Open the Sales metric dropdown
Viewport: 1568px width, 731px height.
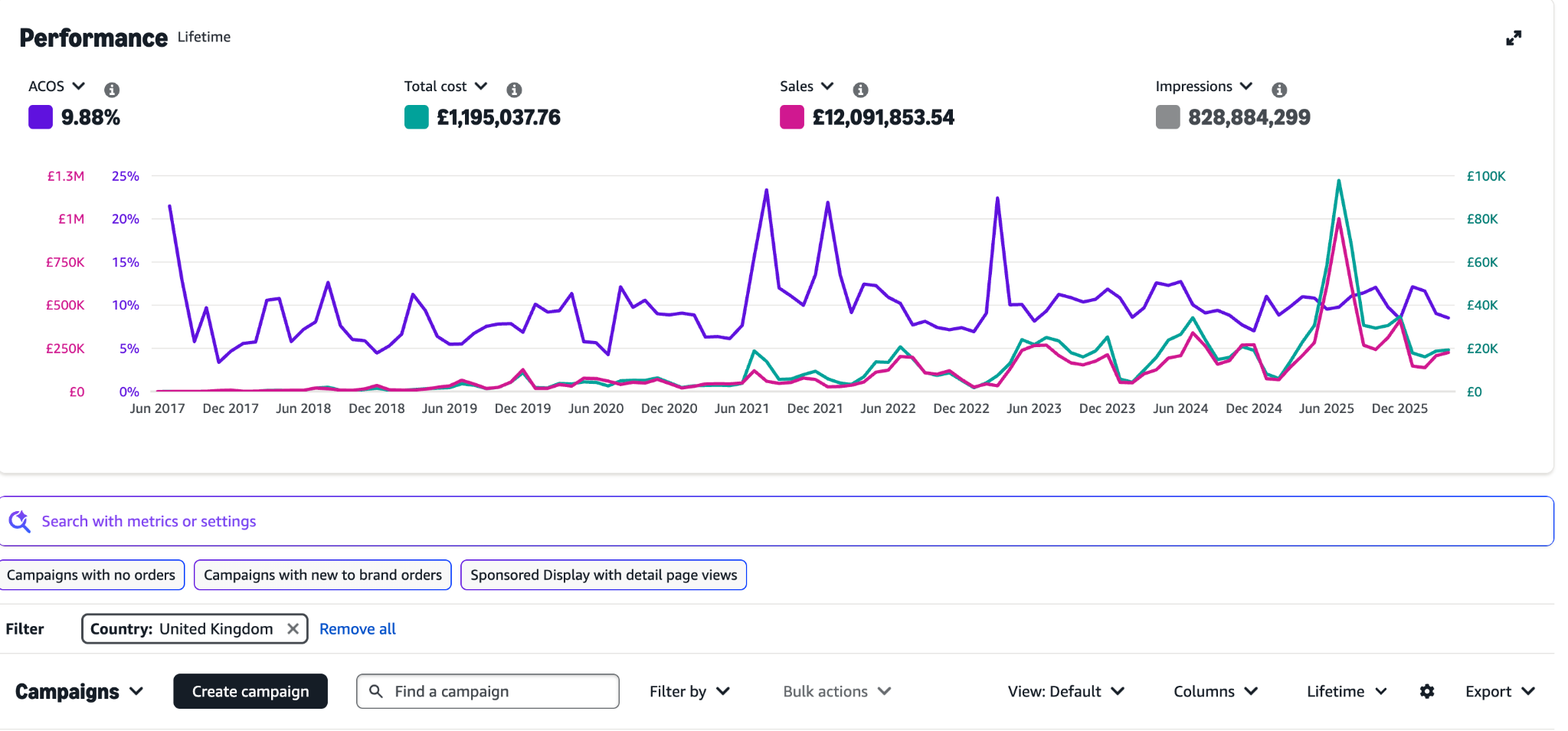(x=807, y=87)
